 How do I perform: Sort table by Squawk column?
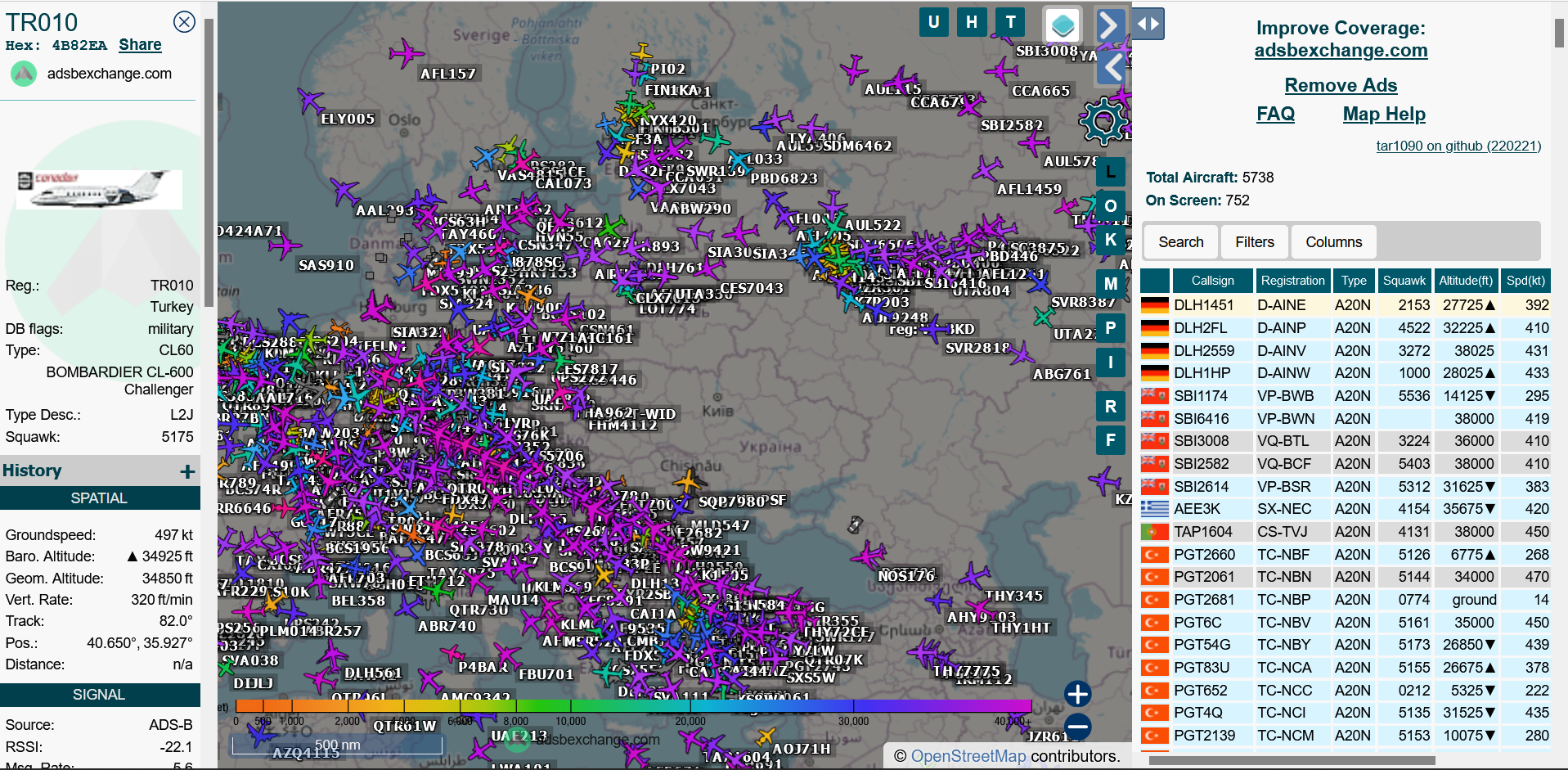coord(1404,281)
